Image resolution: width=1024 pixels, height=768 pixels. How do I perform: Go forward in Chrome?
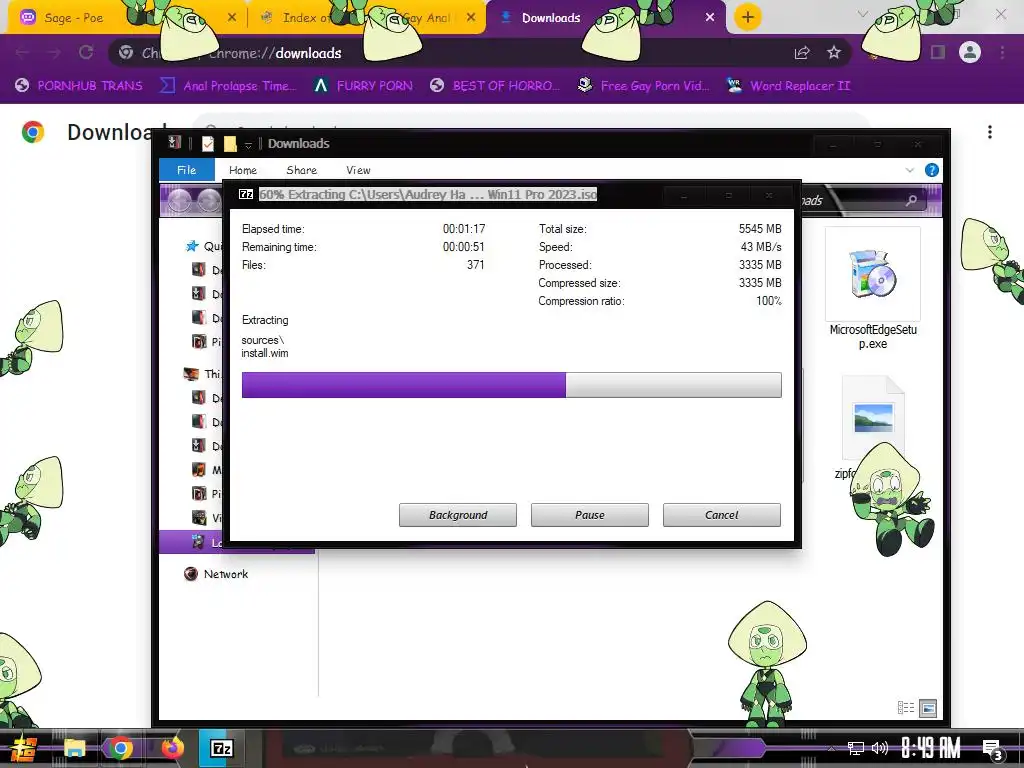pos(54,53)
